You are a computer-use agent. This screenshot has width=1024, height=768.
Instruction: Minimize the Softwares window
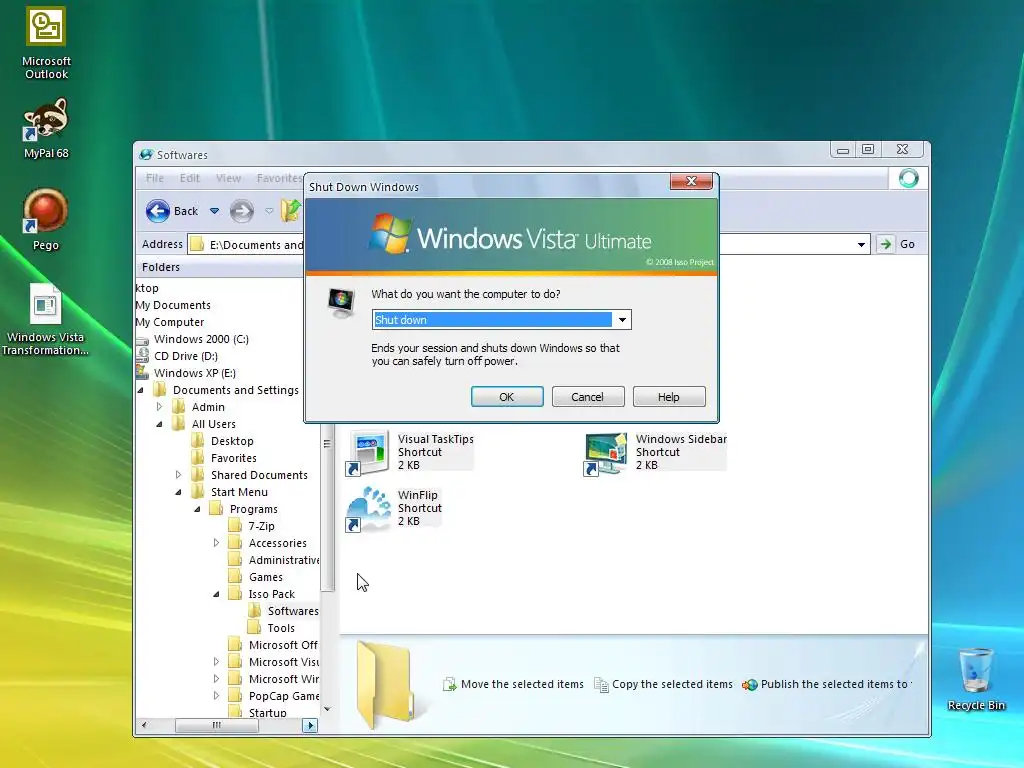[843, 150]
